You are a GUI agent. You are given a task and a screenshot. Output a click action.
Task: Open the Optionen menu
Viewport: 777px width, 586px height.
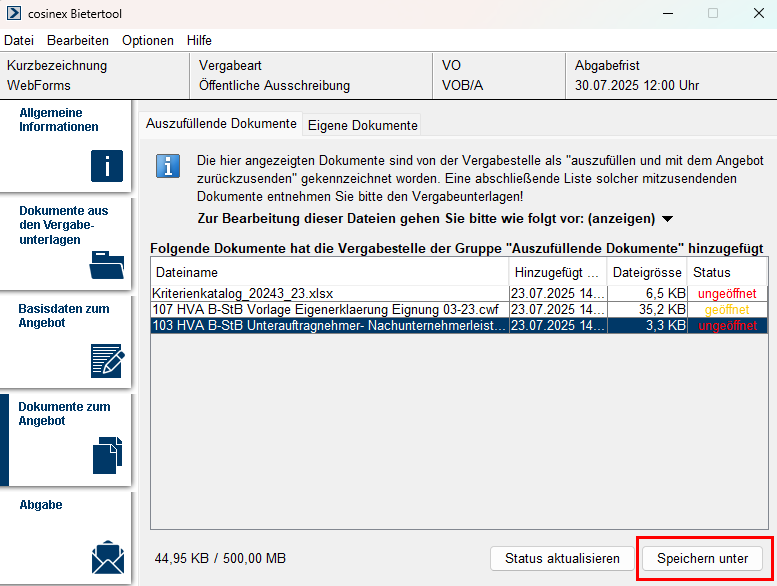148,40
